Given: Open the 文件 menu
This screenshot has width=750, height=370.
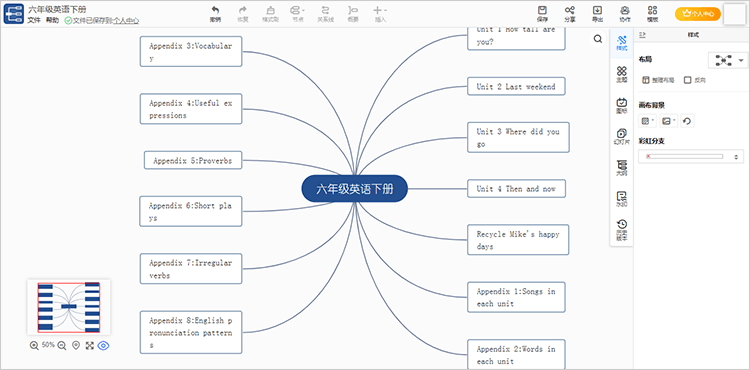Looking at the screenshot, I should point(34,21).
